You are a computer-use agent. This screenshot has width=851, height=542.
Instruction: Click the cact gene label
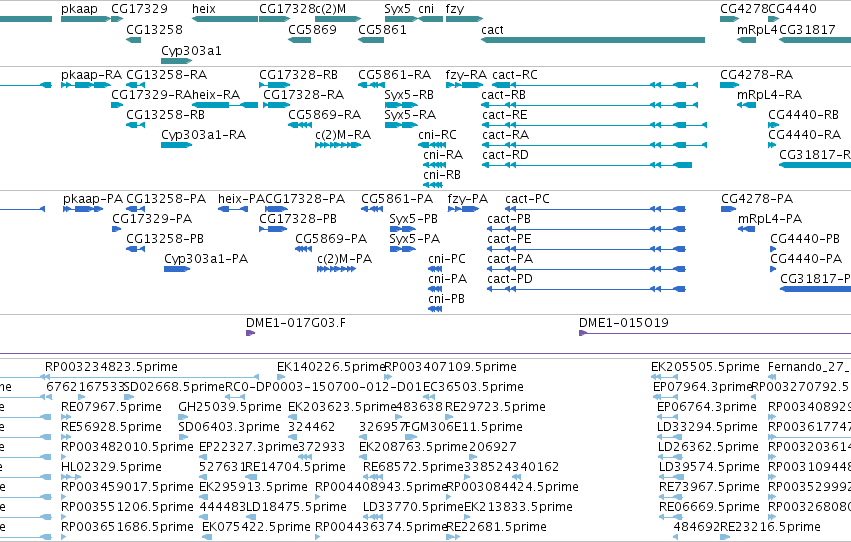click(x=492, y=30)
